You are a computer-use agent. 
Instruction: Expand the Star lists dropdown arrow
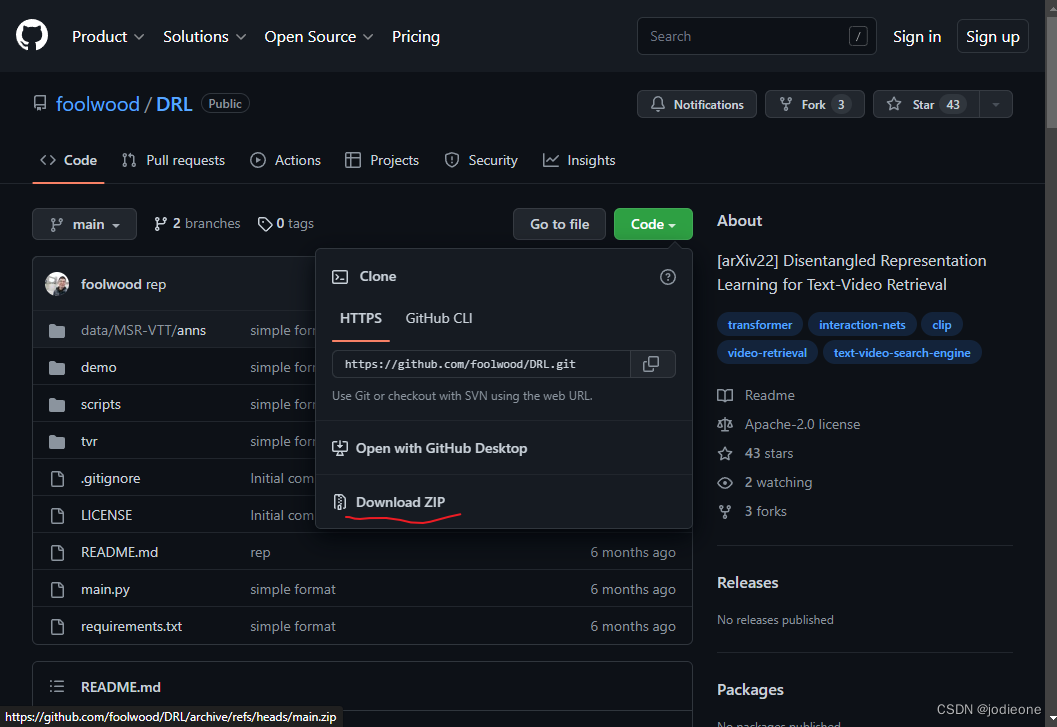996,104
